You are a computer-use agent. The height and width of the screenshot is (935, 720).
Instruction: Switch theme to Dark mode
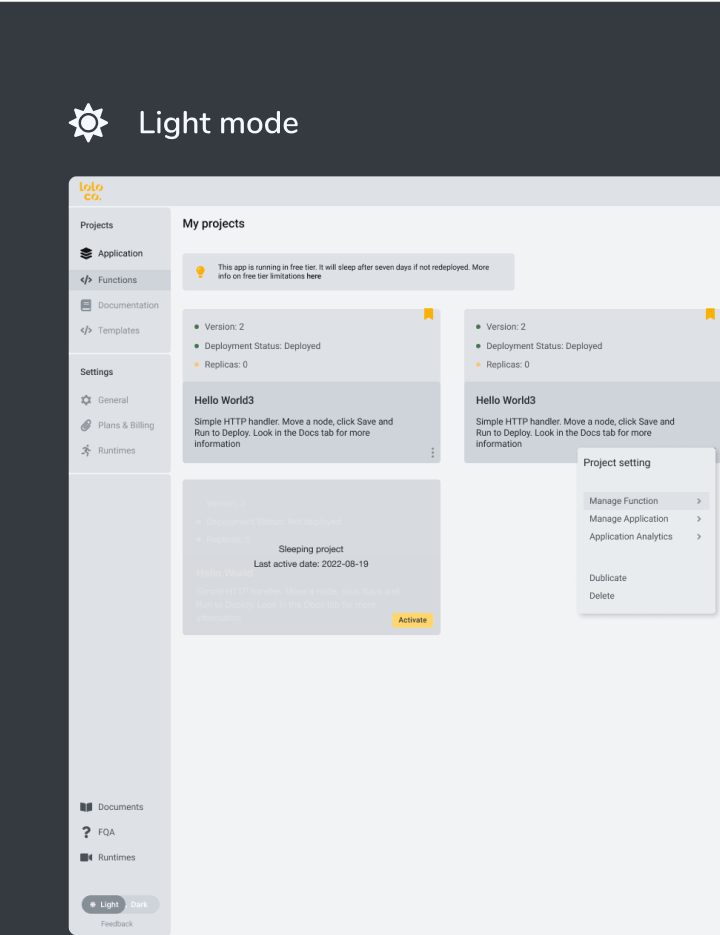pos(139,904)
